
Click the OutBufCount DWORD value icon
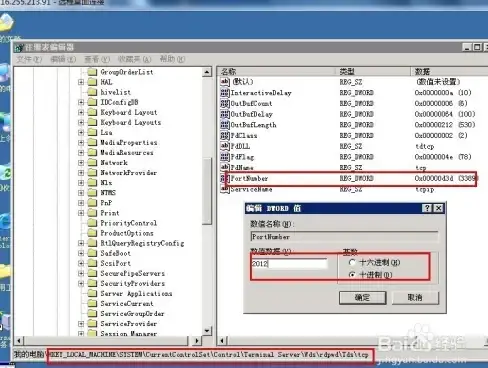click(225, 103)
